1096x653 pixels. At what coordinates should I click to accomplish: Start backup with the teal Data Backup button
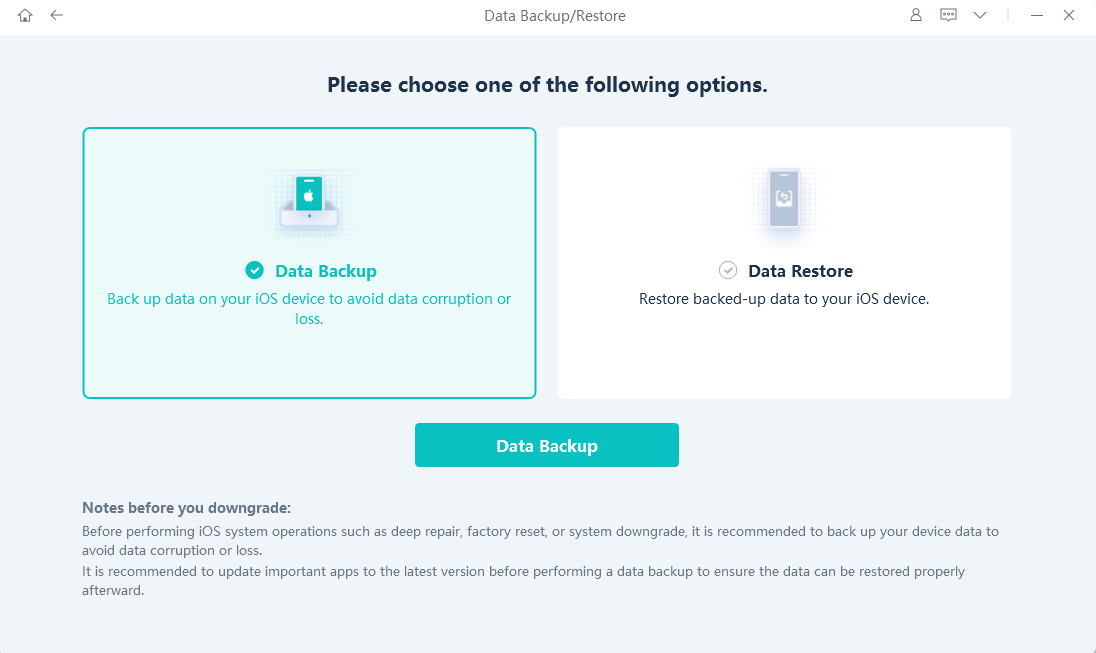[547, 445]
